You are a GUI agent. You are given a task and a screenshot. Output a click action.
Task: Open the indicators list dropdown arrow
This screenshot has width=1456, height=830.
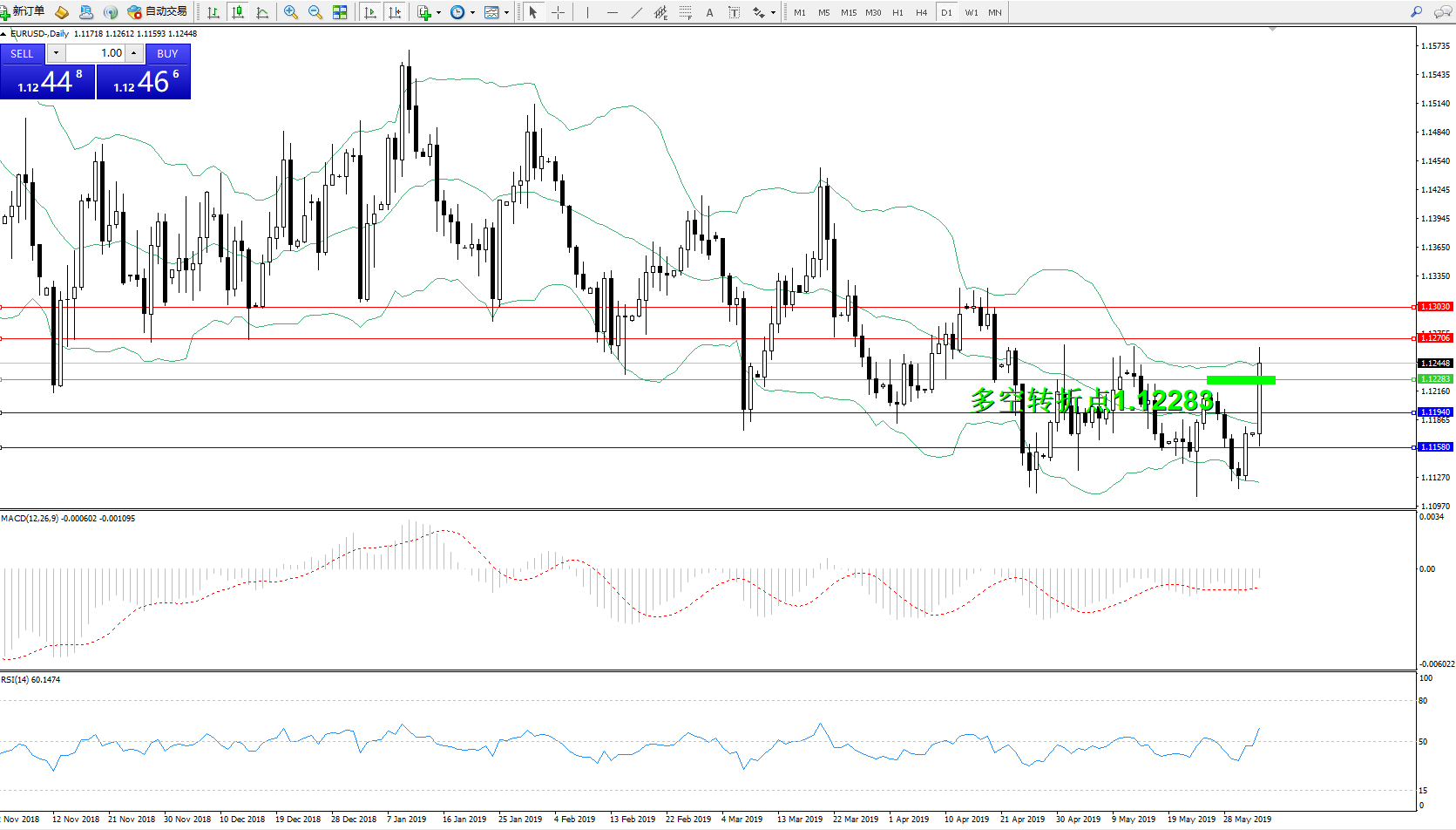(x=438, y=12)
